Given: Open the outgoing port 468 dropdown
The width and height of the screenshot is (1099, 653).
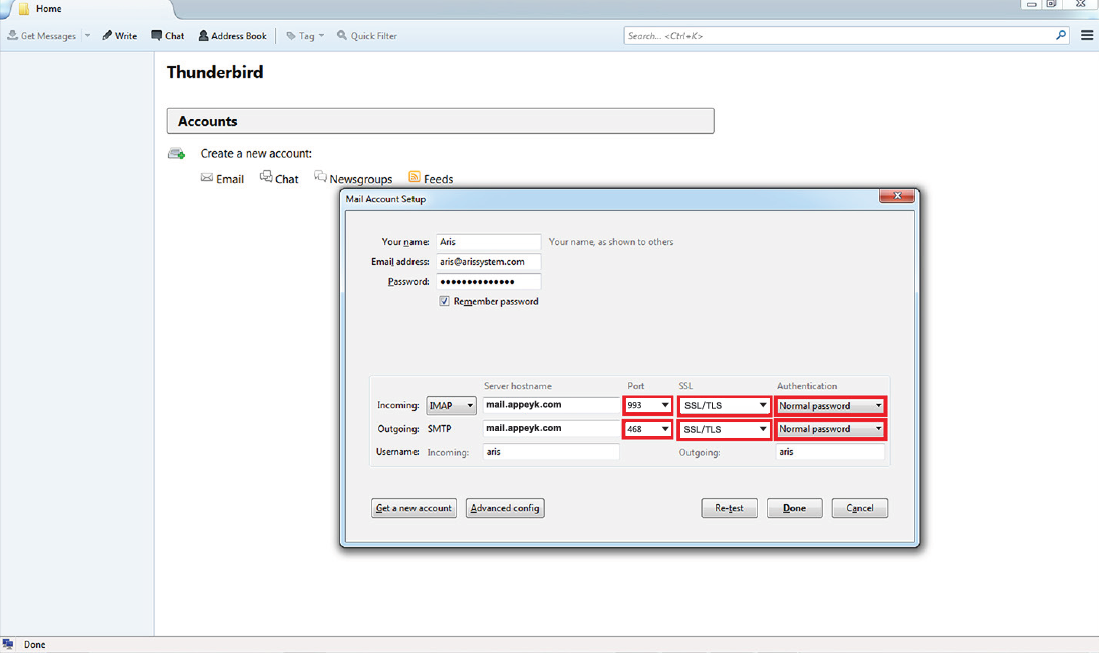Looking at the screenshot, I should [x=648, y=429].
